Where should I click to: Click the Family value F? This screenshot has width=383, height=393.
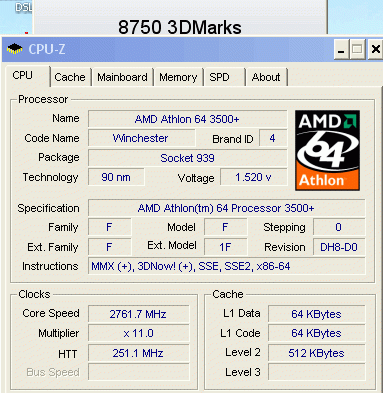(109, 227)
